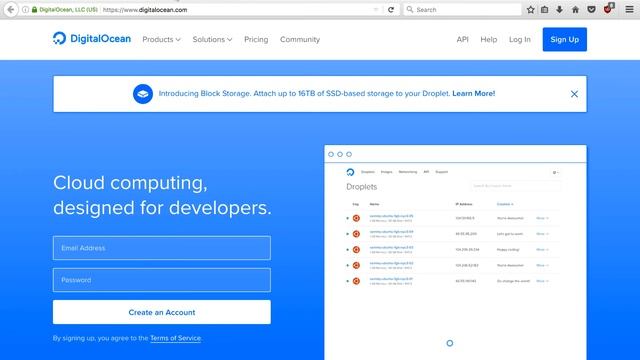Go to the API link
Image resolution: width=640 pixels, height=360 pixels.
(x=462, y=40)
